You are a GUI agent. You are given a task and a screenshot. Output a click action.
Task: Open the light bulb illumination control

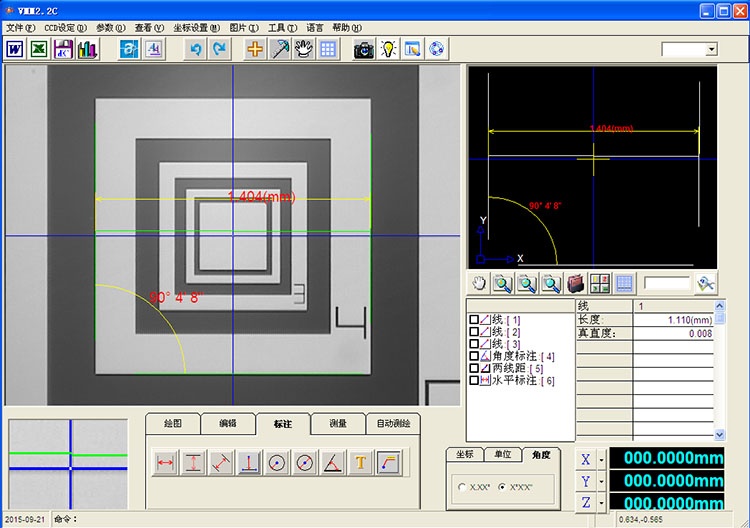pyautogui.click(x=388, y=49)
